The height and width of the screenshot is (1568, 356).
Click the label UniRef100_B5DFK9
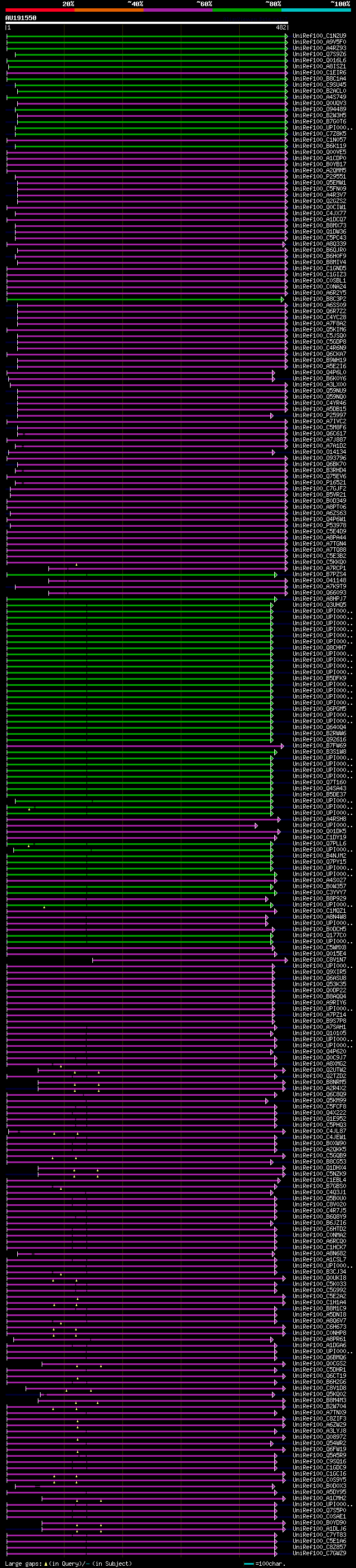coord(319,678)
